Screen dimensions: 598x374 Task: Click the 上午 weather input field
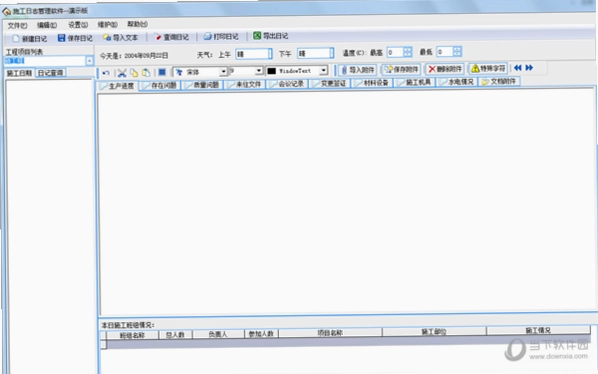(x=254, y=54)
